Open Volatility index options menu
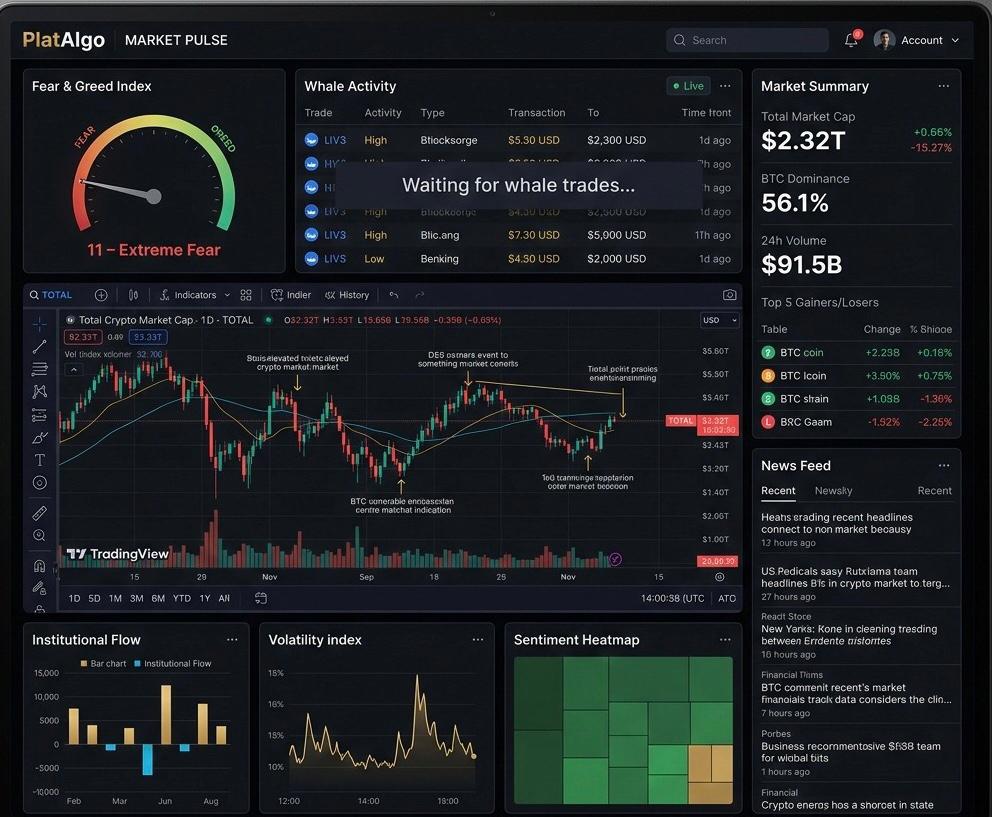This screenshot has height=817, width=992. (478, 639)
